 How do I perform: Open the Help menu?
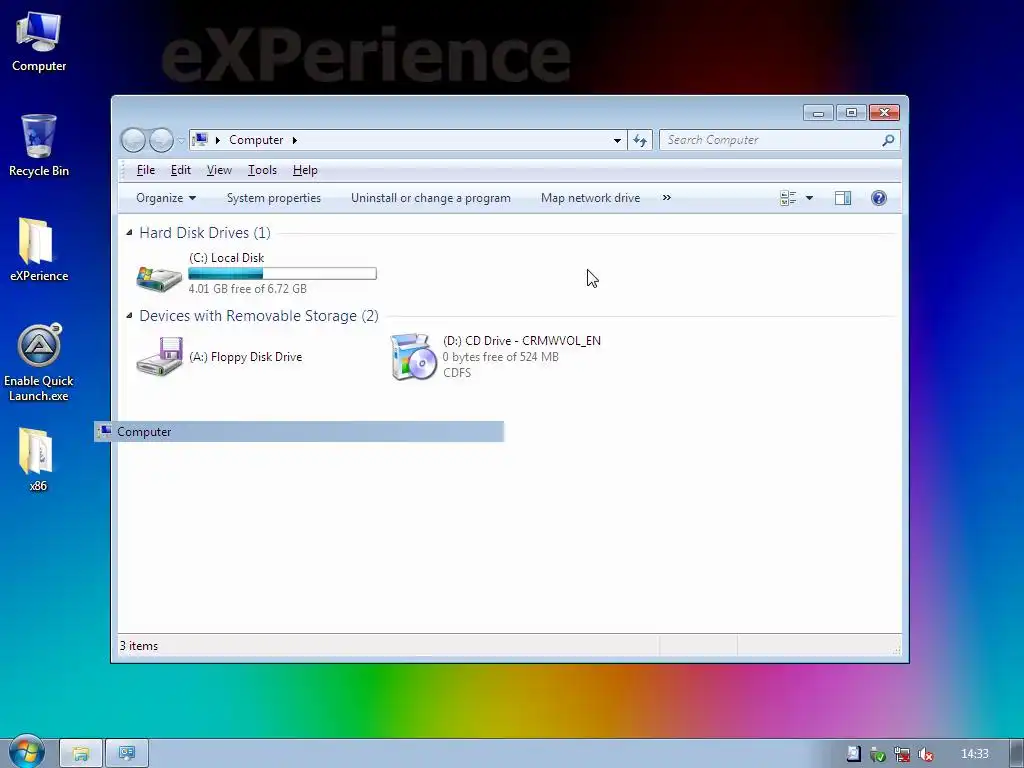coord(305,170)
